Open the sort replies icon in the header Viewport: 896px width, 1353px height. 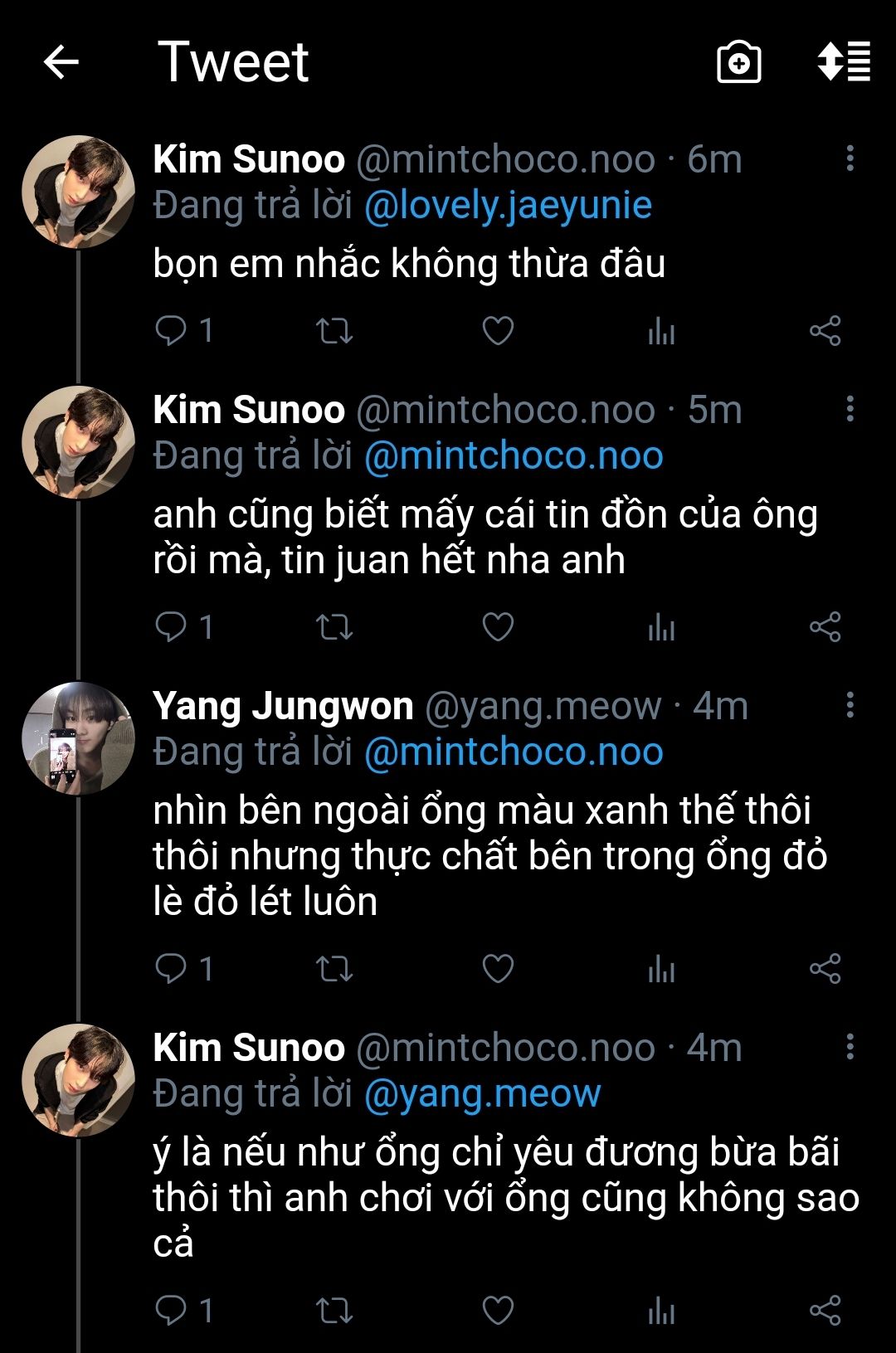click(x=844, y=62)
